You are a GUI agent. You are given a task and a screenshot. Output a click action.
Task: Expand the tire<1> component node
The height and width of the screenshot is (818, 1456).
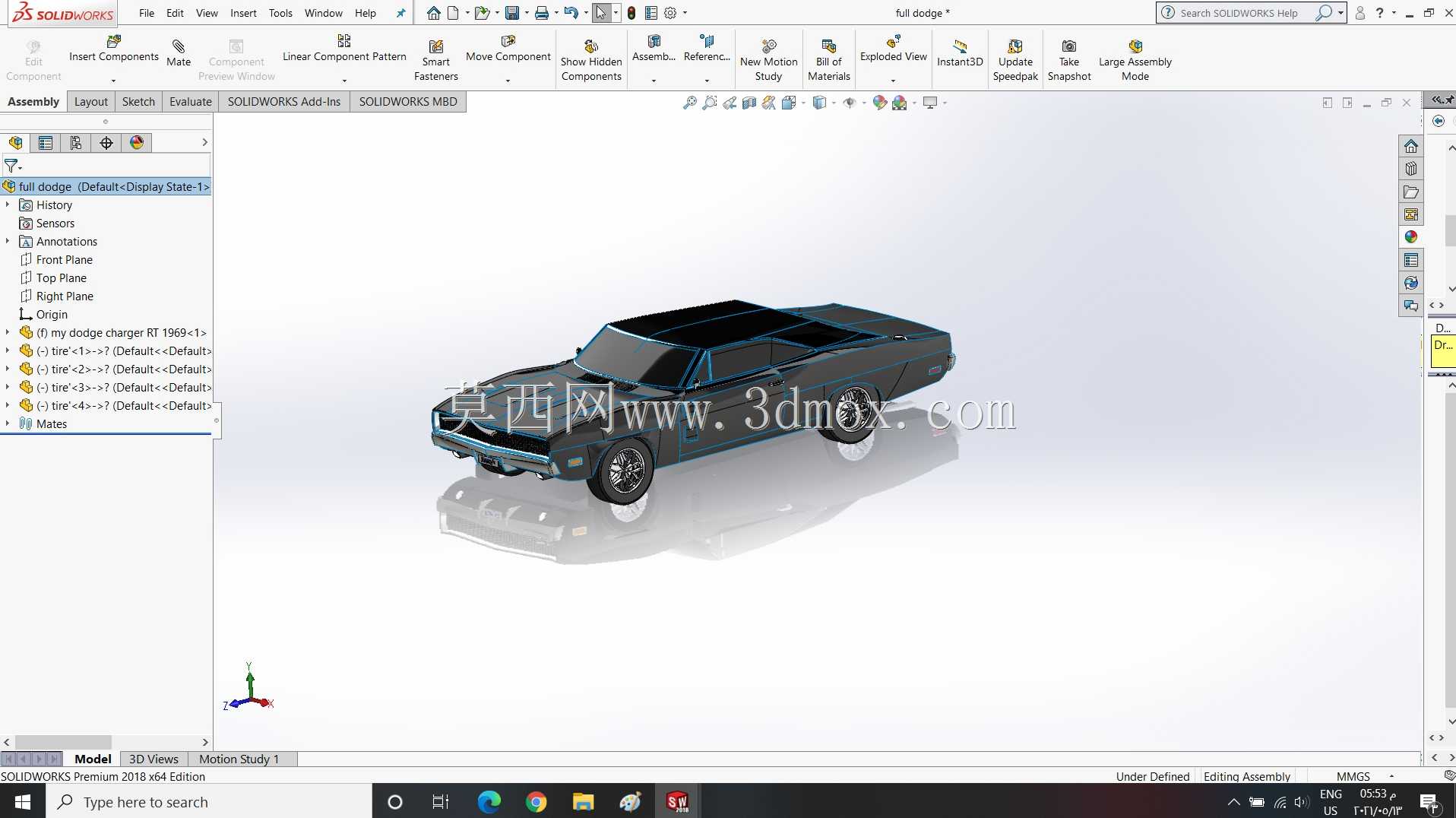[8, 350]
